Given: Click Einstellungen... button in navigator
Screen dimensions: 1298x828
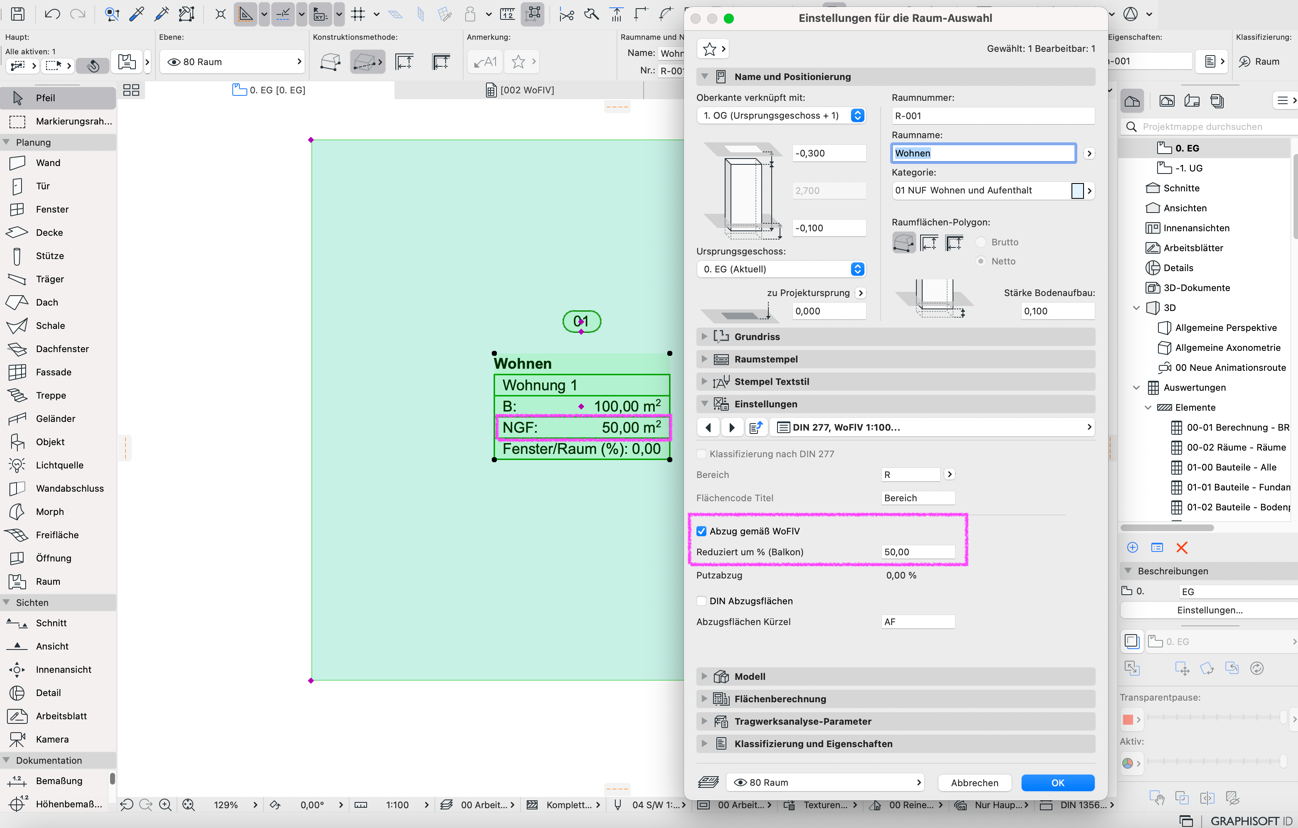Looking at the screenshot, I should (1209, 610).
